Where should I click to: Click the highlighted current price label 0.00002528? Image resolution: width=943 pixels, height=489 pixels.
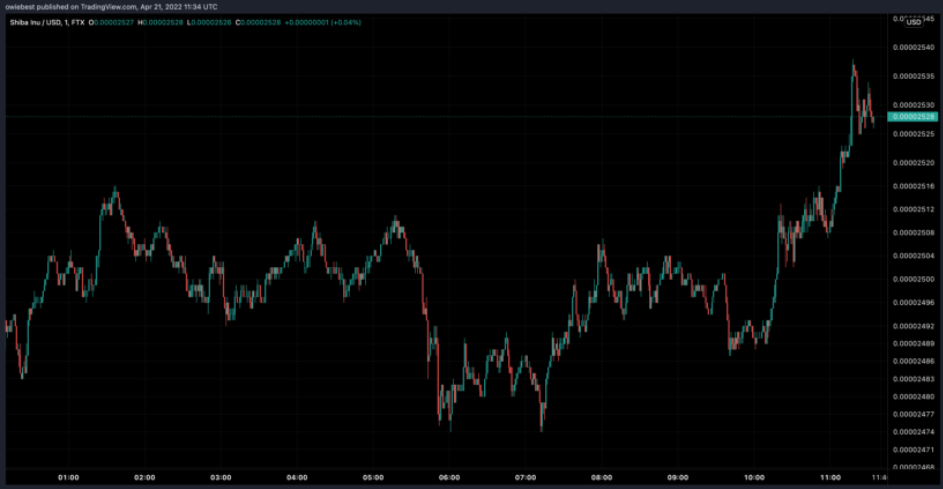[x=912, y=117]
